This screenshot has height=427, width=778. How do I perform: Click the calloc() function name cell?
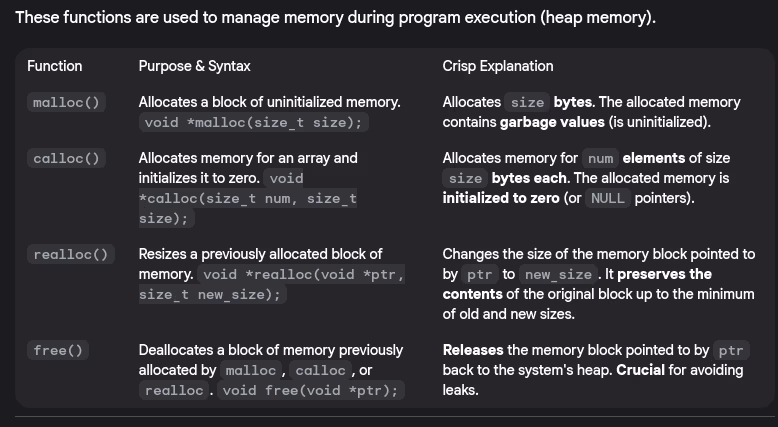pyautogui.click(x=67, y=159)
